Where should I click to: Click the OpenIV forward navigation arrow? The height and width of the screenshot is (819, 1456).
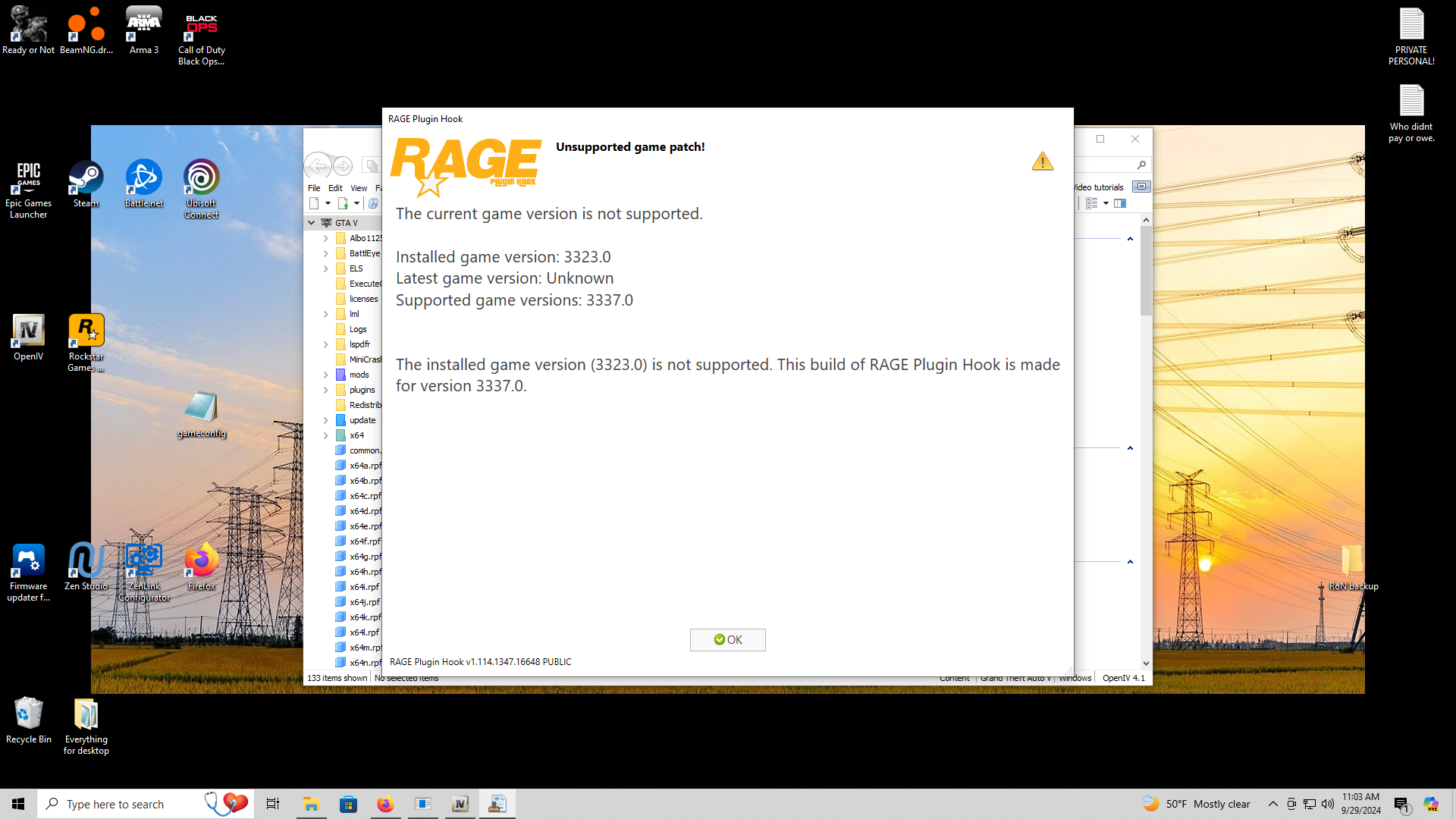(343, 165)
